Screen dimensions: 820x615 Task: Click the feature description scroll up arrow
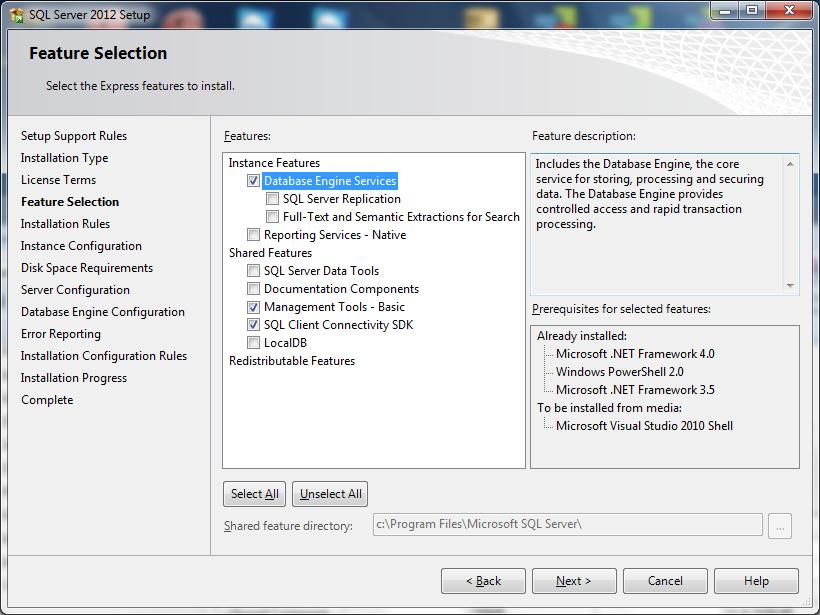pos(790,164)
